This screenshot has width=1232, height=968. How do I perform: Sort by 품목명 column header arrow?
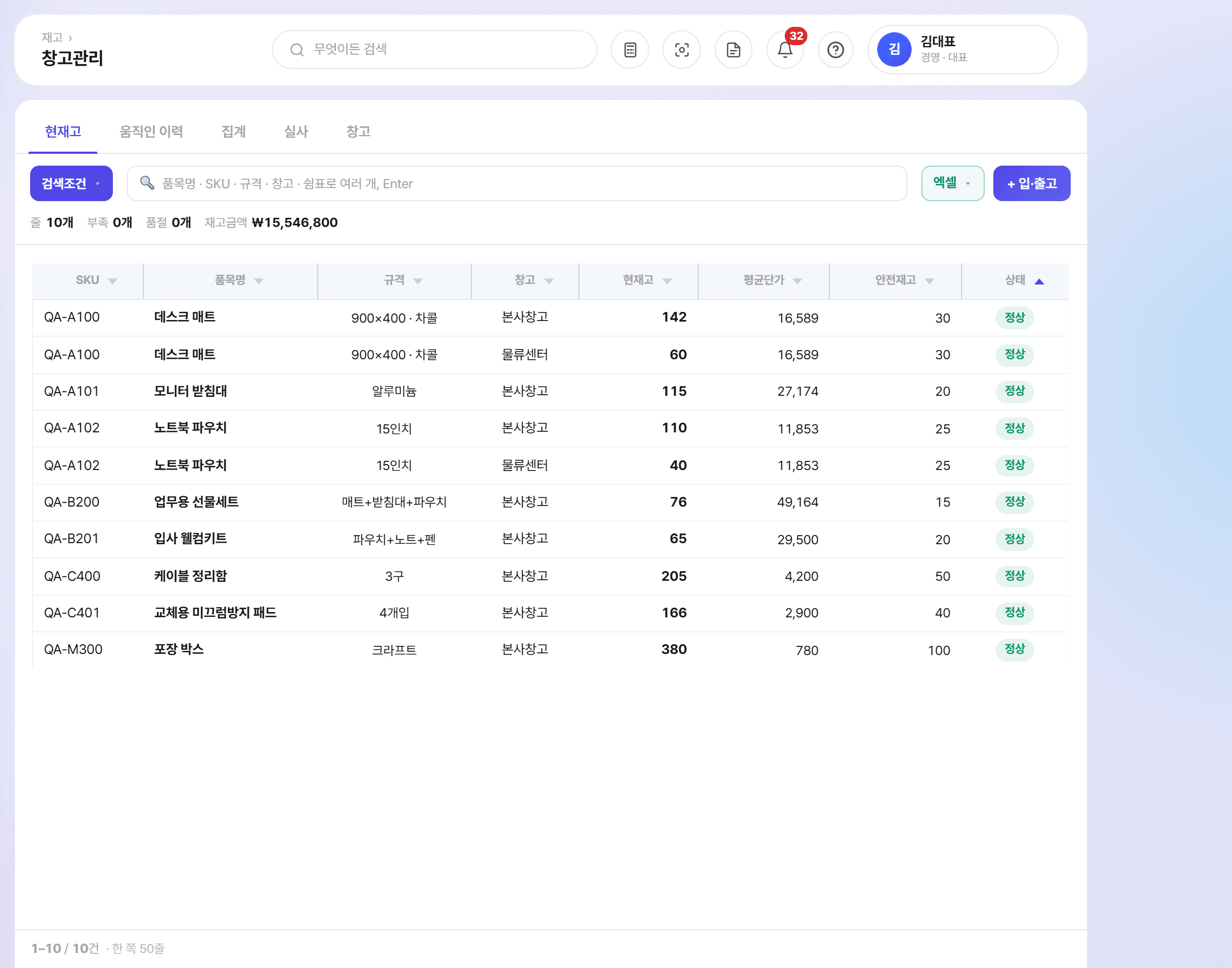point(259,281)
